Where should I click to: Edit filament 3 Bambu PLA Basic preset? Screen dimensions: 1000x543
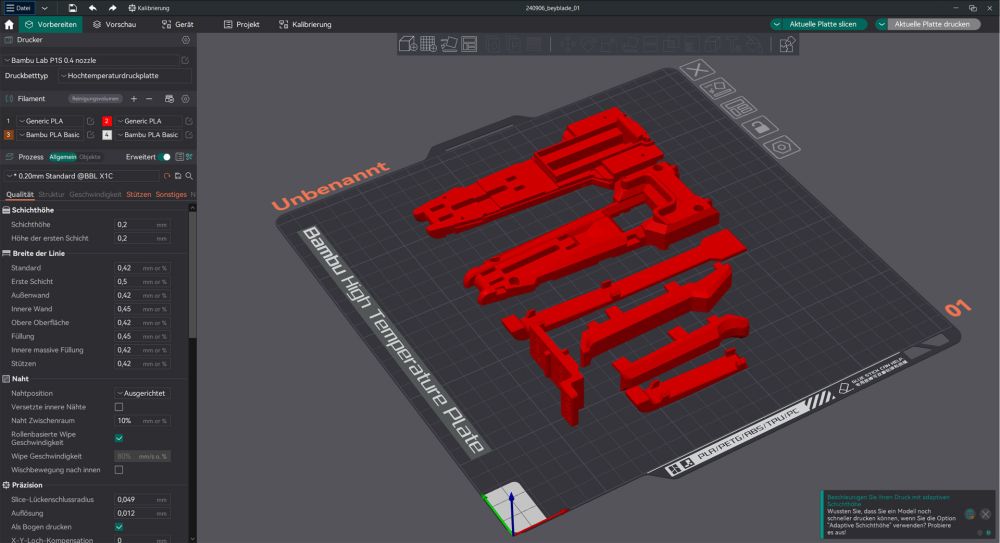coord(91,135)
